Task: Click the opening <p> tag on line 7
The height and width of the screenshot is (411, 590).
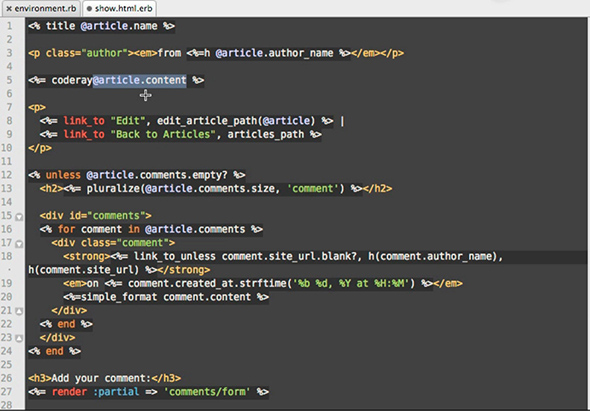Action: tap(37, 108)
